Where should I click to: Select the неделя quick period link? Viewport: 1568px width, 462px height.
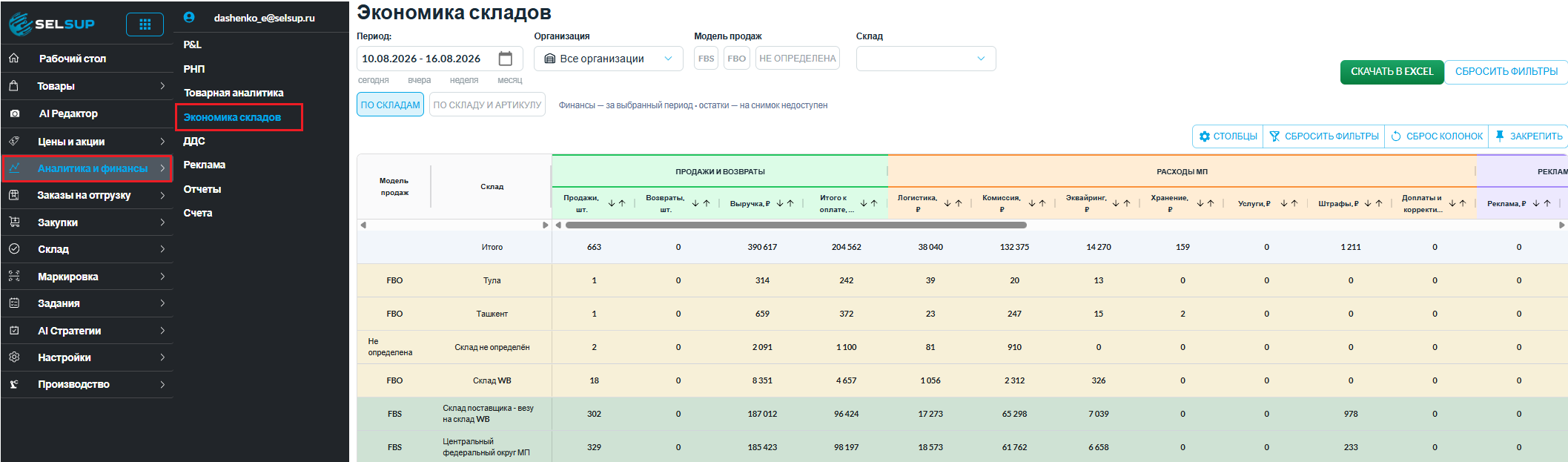(x=463, y=80)
